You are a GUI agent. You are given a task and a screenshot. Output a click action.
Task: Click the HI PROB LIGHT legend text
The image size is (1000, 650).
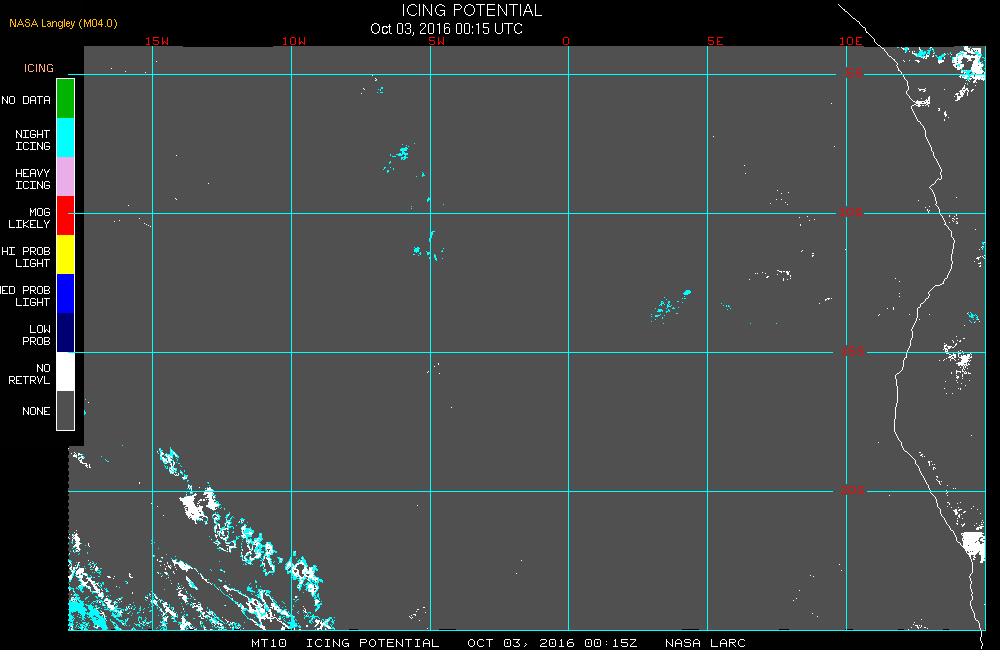[x=26, y=257]
